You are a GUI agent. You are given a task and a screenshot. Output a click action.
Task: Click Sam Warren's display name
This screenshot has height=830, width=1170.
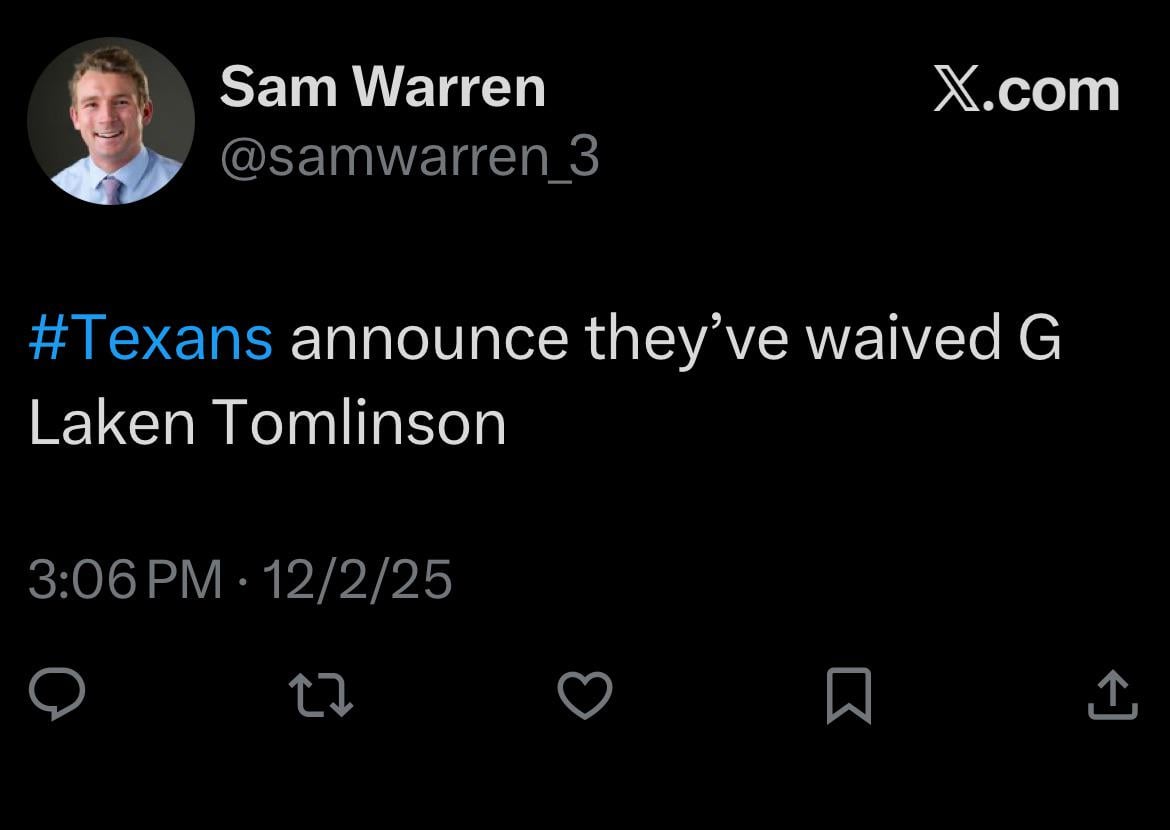point(382,85)
